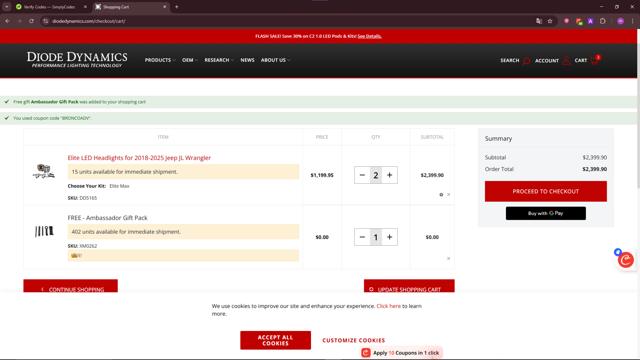Viewport: 640px width, 360px height.
Task: Switch to the Verify Codes browser tab
Action: (50, 7)
